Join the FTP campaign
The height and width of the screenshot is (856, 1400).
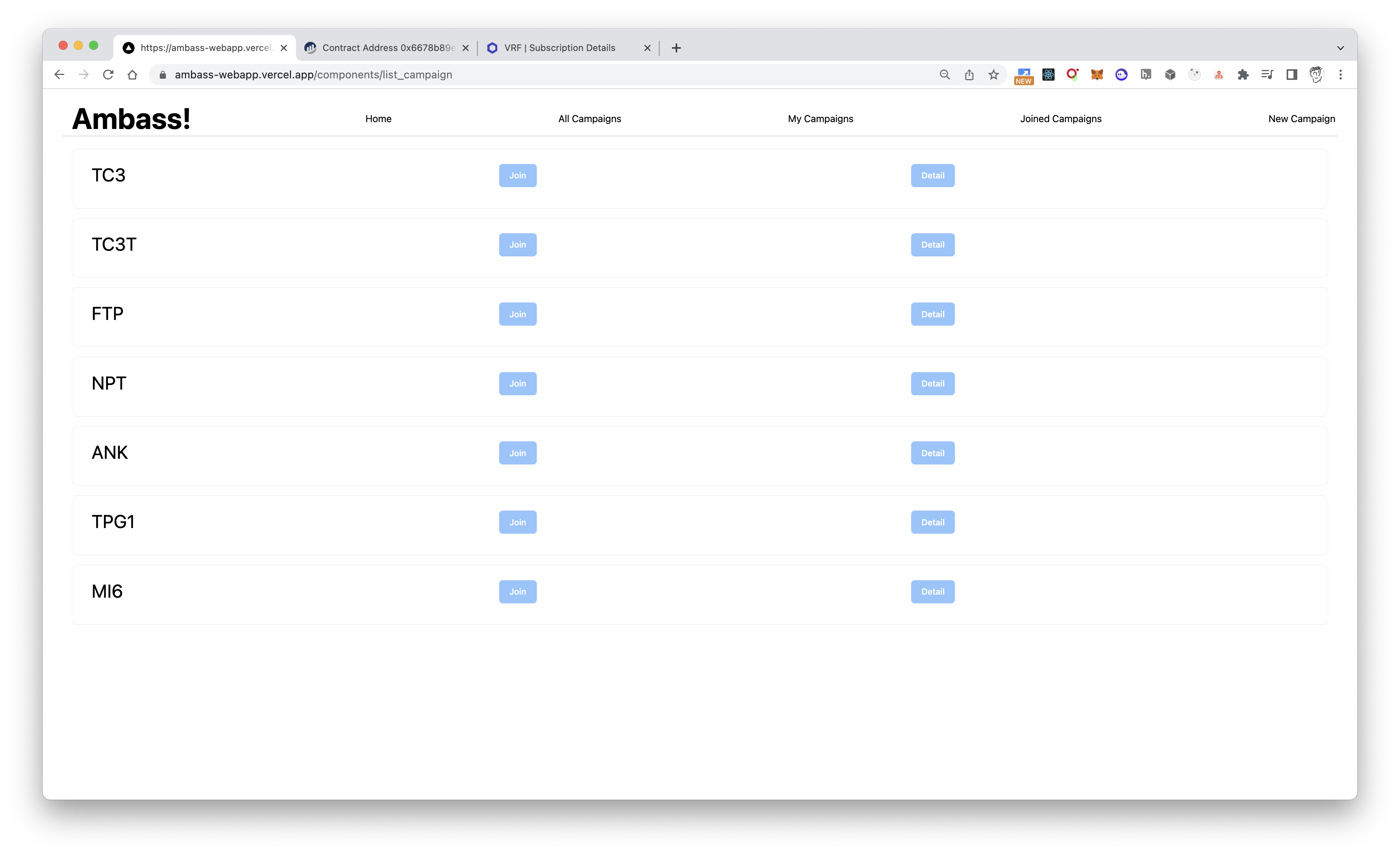pos(517,314)
